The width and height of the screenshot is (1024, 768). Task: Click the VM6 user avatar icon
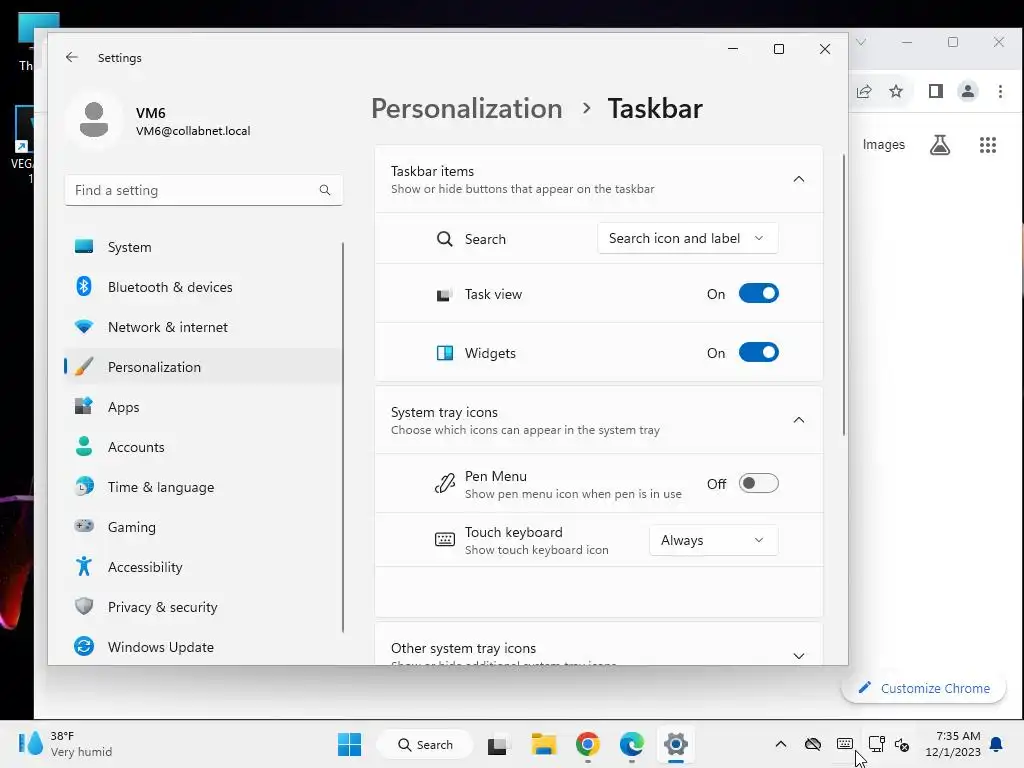point(94,120)
